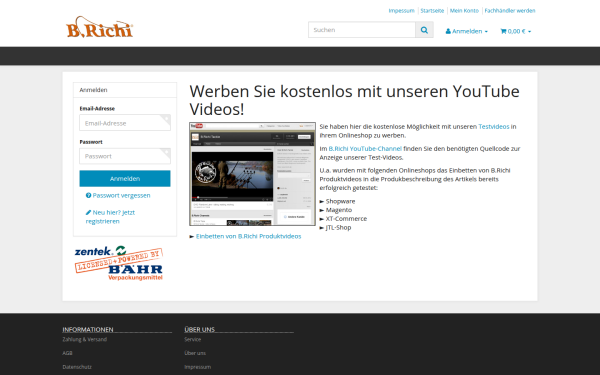Click the XT-Commerce list item text
This screenshot has height=375, width=600.
(x=346, y=218)
